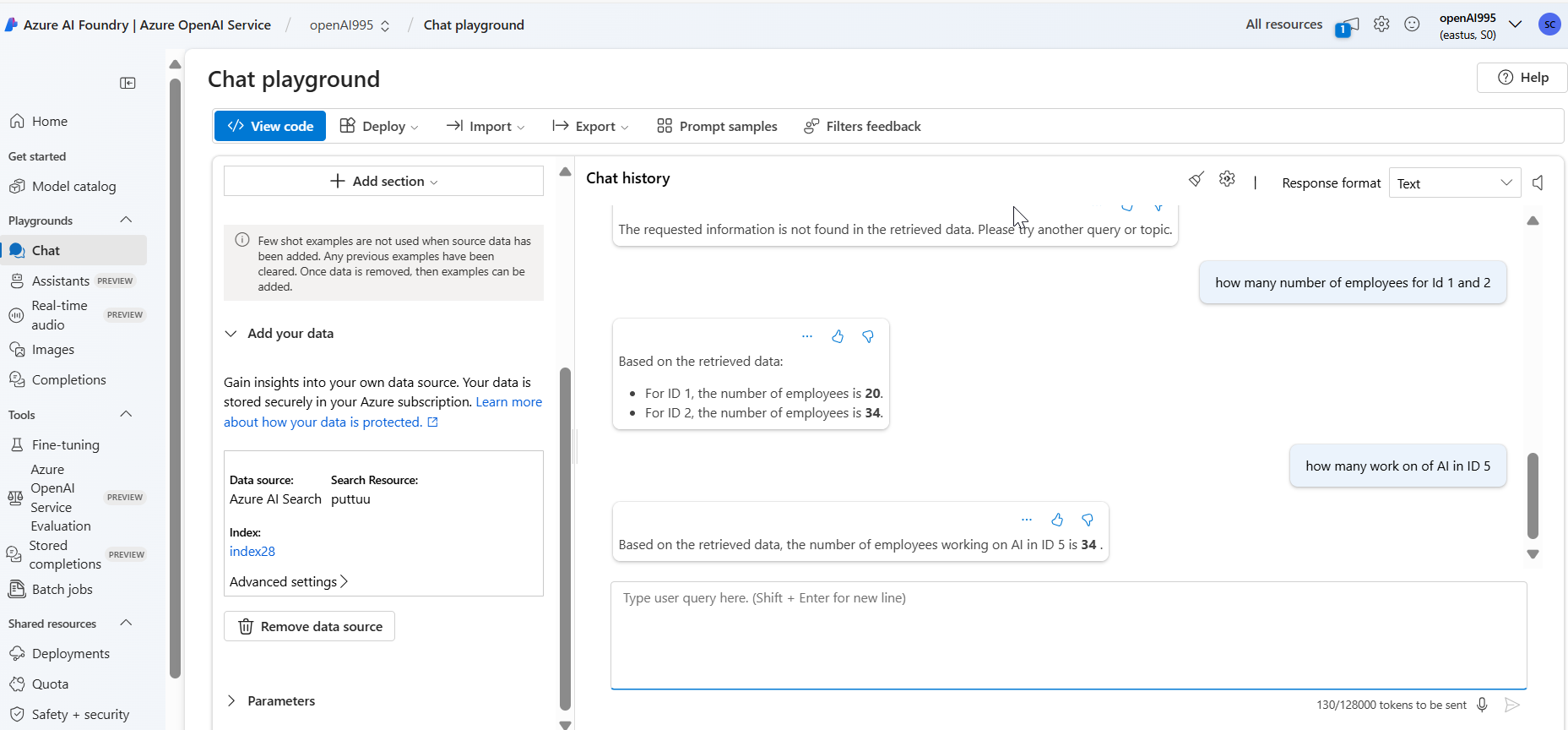
Task: Click the microphone voice input icon
Action: (1482, 705)
